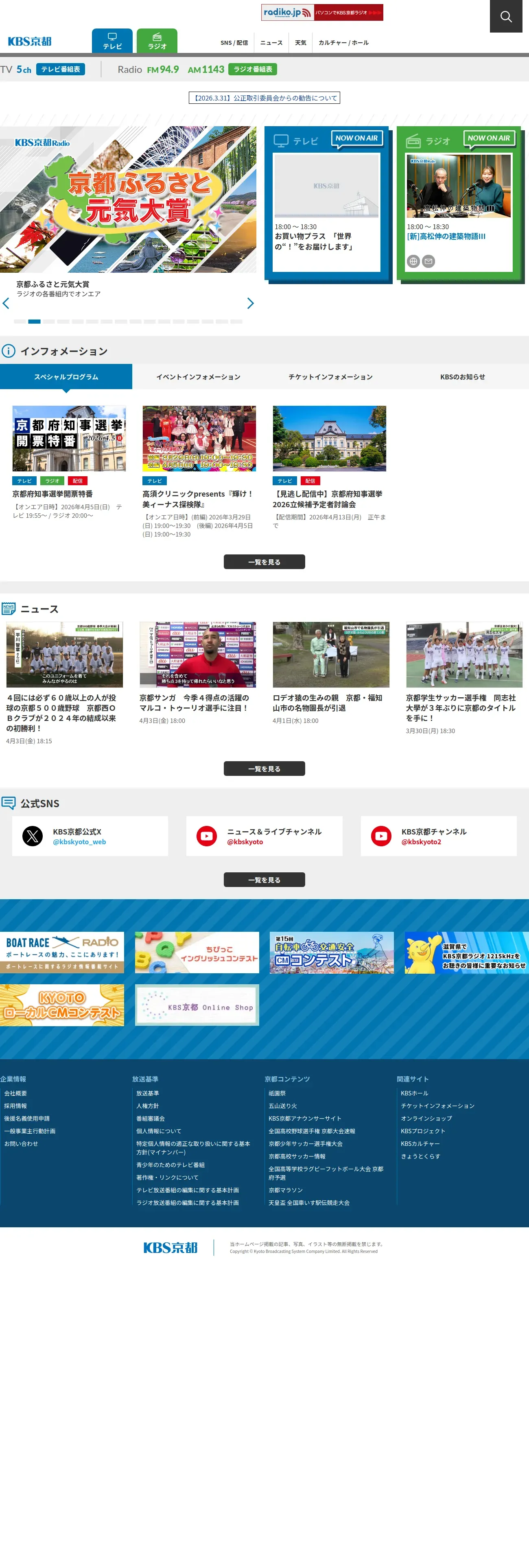This screenshot has width=529, height=1568.
Task: Click the KBS京都 header logo
Action: [29, 42]
